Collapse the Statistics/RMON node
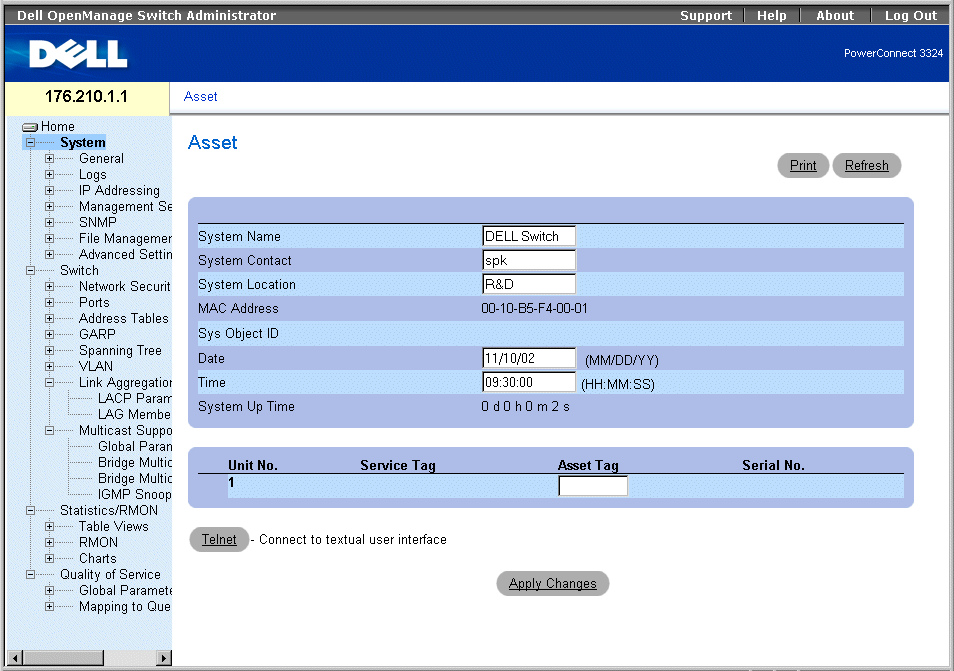This screenshot has height=671, width=954. [30, 510]
